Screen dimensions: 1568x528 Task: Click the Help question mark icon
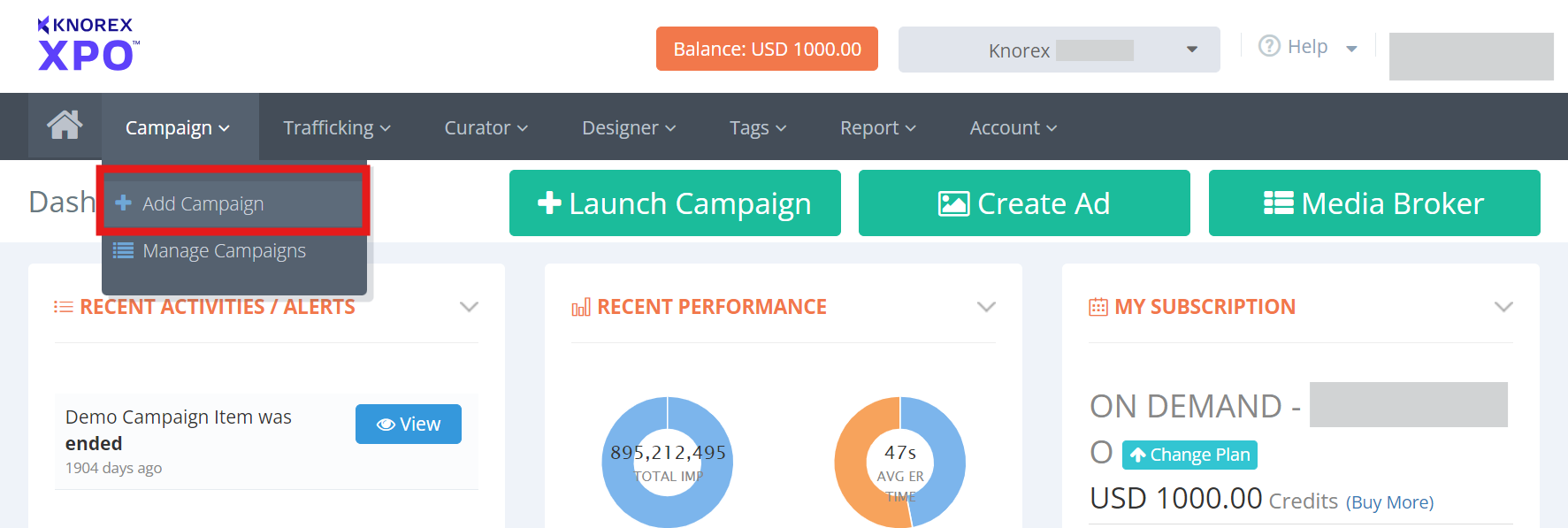pos(1269,46)
